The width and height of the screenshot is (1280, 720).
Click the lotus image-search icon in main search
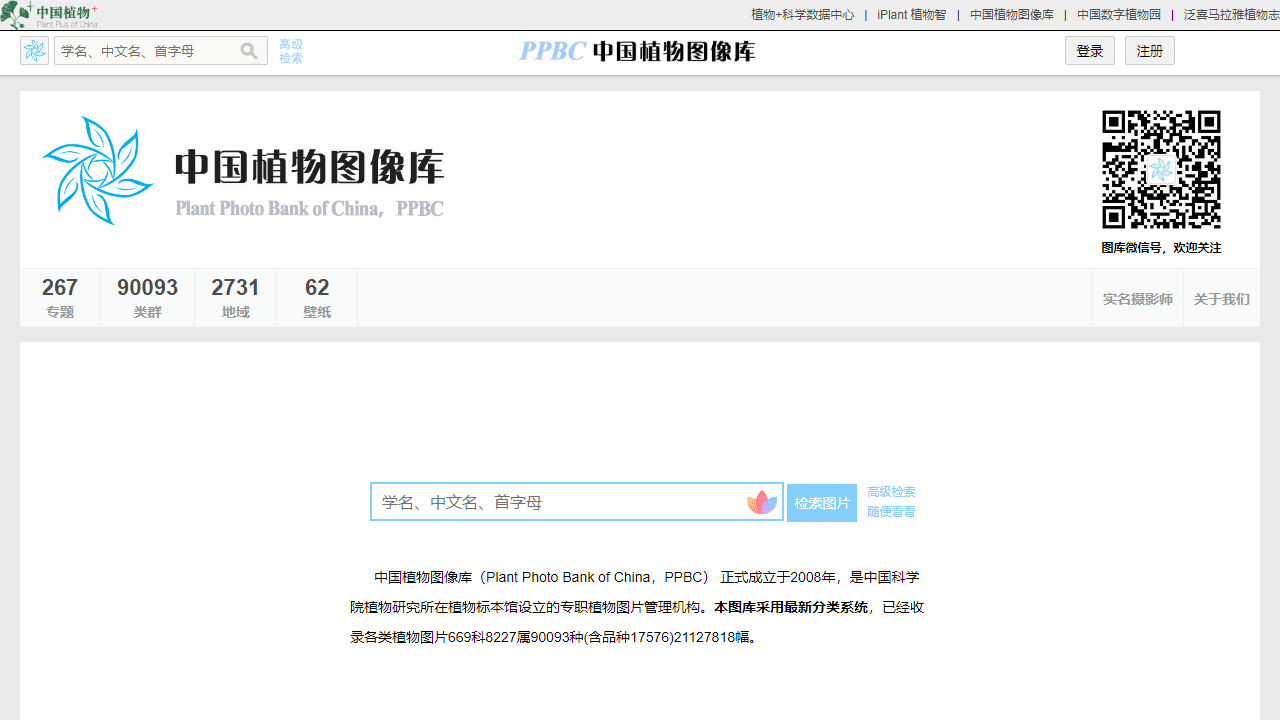coord(762,502)
